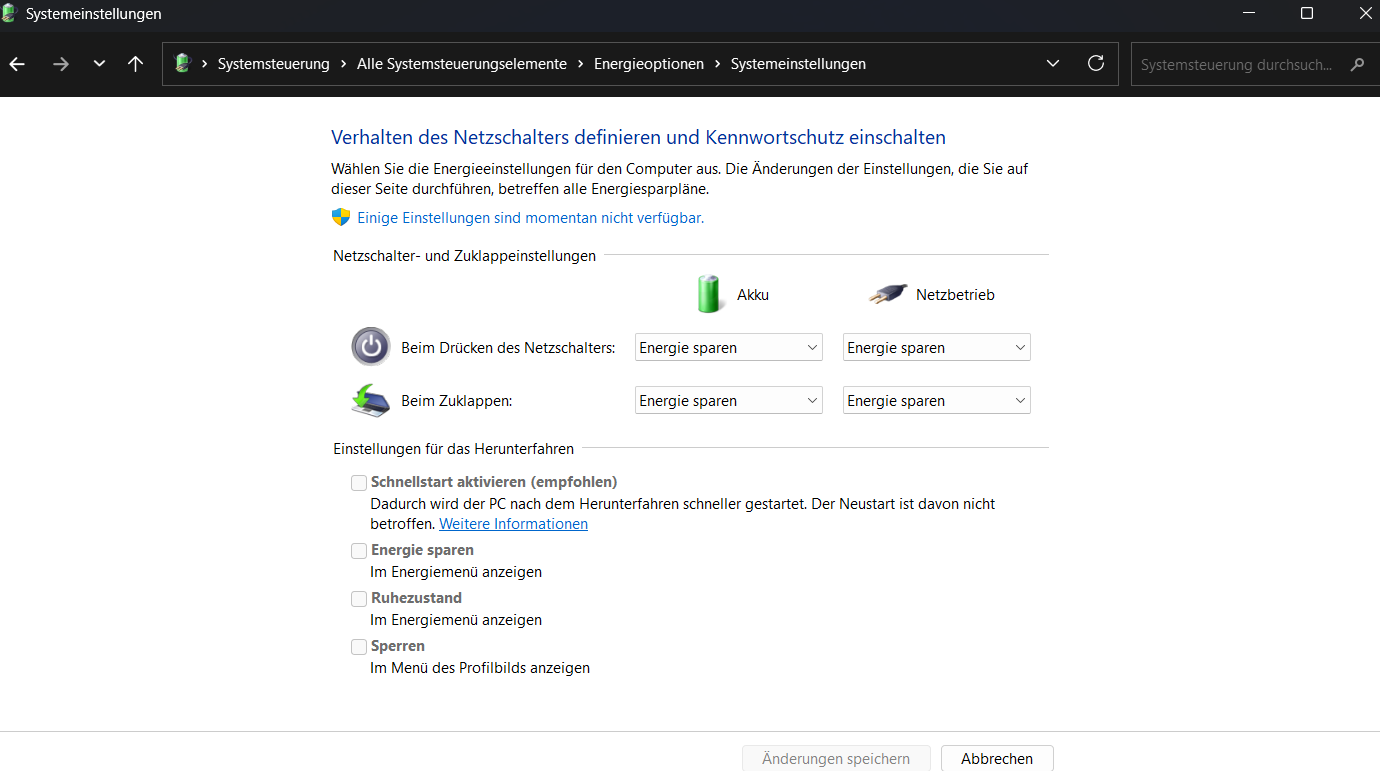Click the green Akku battery icon
This screenshot has height=771, width=1380.
tap(710, 294)
